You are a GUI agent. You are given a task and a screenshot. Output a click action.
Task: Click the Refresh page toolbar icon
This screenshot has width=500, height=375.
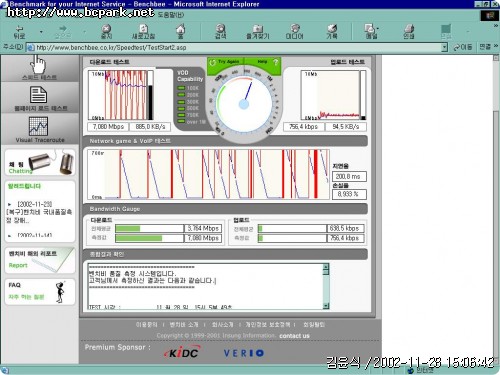click(143, 29)
